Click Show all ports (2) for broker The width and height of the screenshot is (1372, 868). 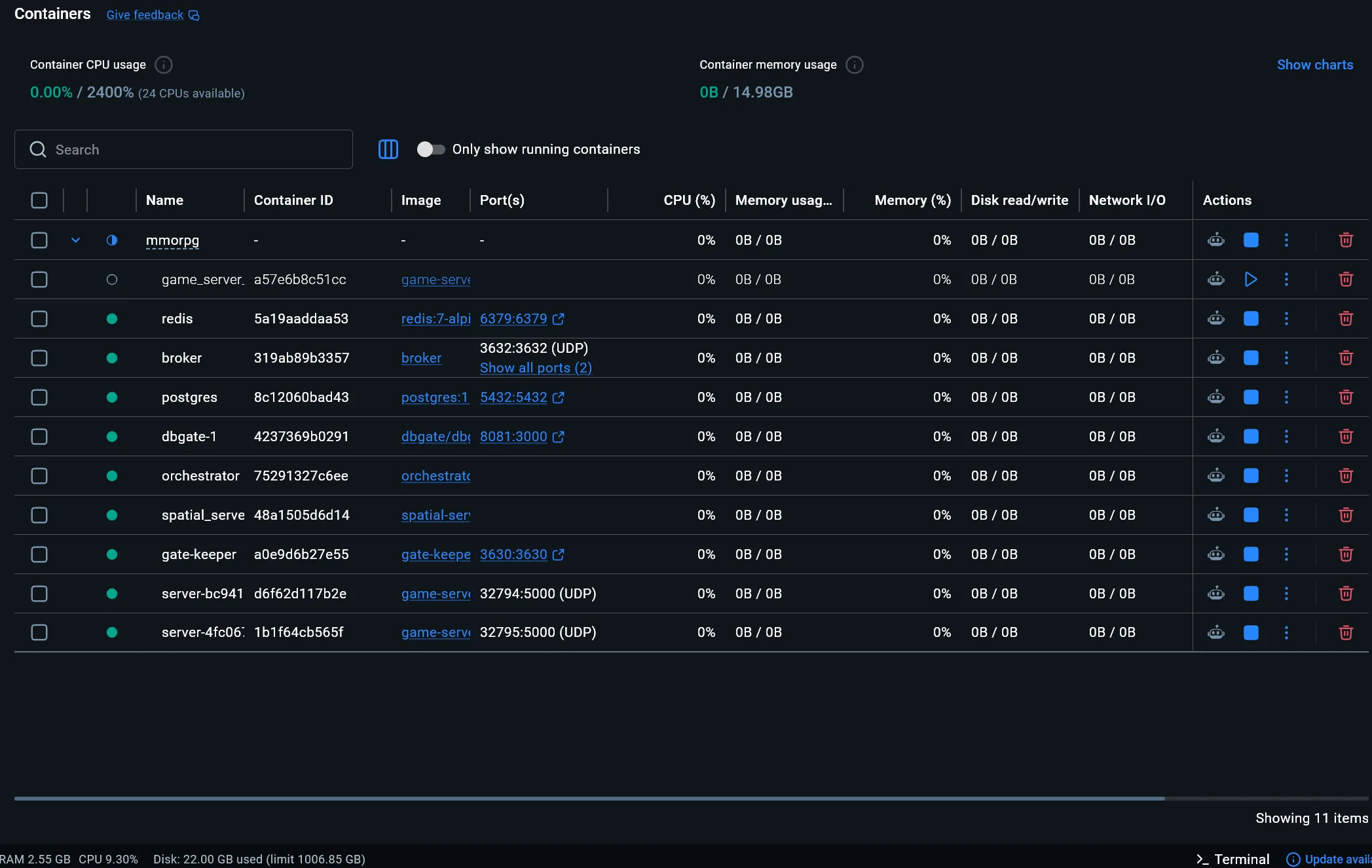click(x=536, y=368)
